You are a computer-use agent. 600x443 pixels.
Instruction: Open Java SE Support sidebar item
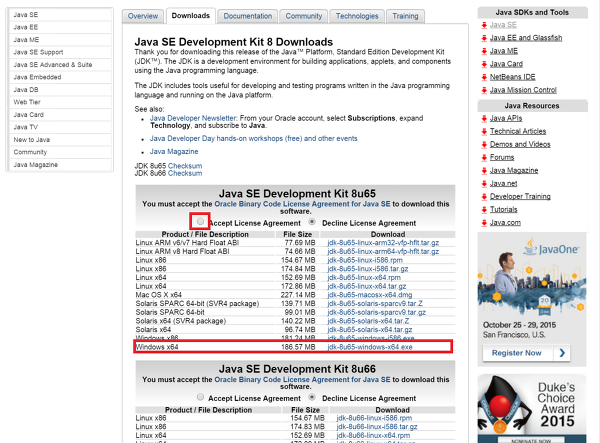(x=60, y=52)
